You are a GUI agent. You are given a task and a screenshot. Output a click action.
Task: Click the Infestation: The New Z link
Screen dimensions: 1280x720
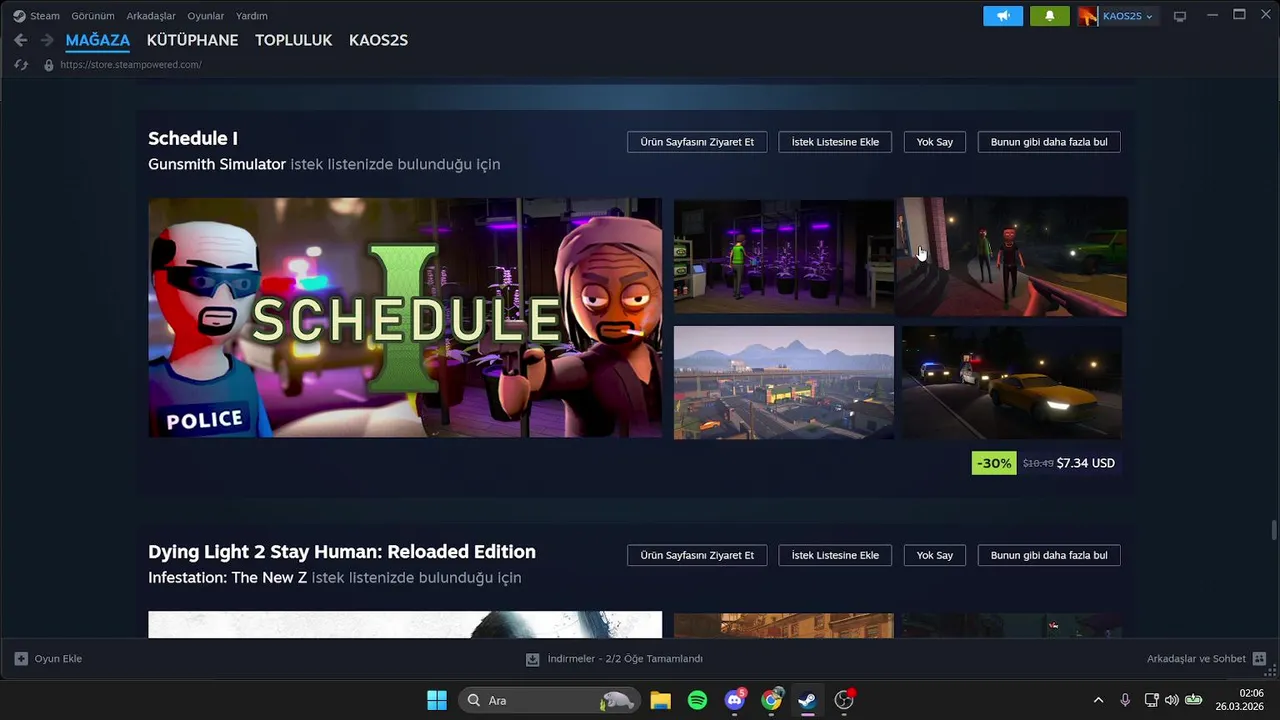[x=228, y=578]
